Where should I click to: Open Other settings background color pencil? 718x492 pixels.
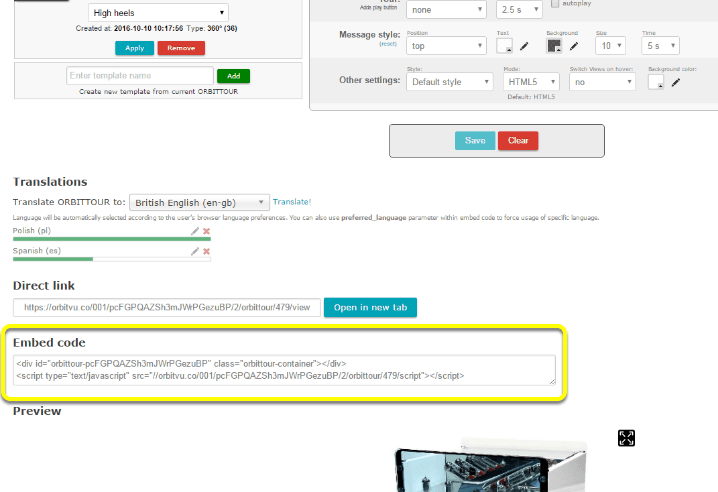pos(676,82)
